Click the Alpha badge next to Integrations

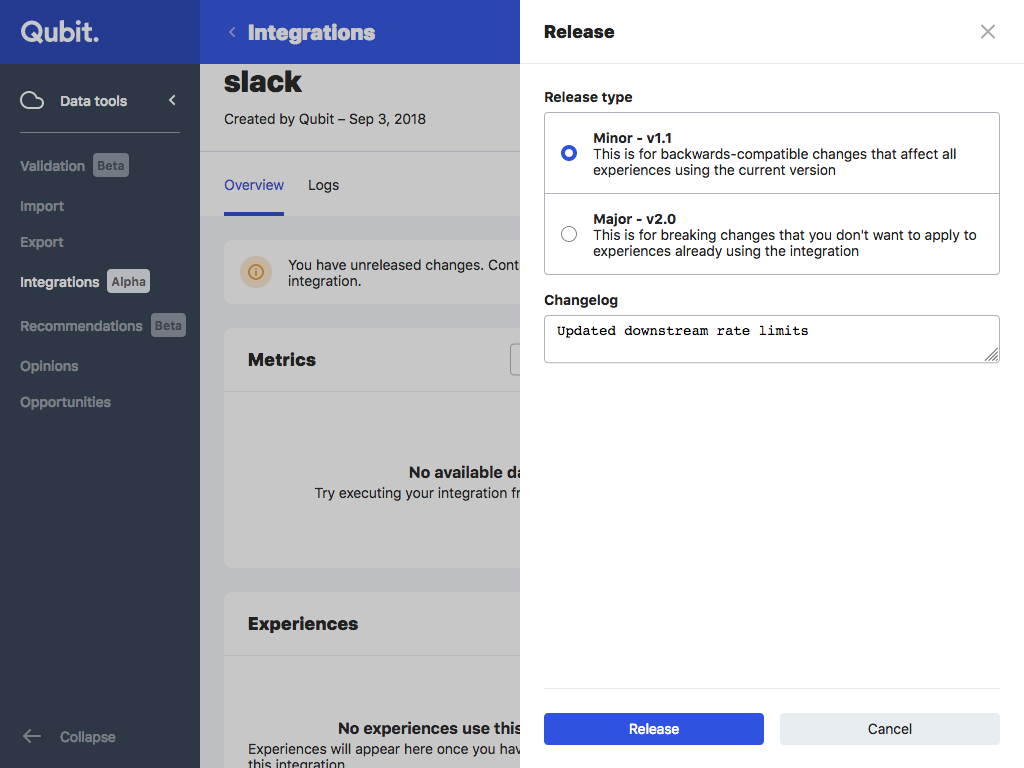(129, 281)
